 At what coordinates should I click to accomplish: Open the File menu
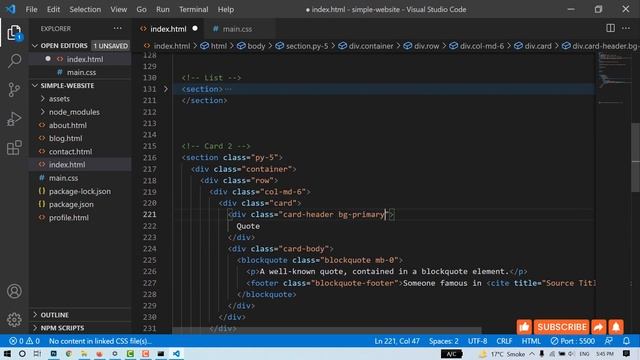[x=31, y=9]
